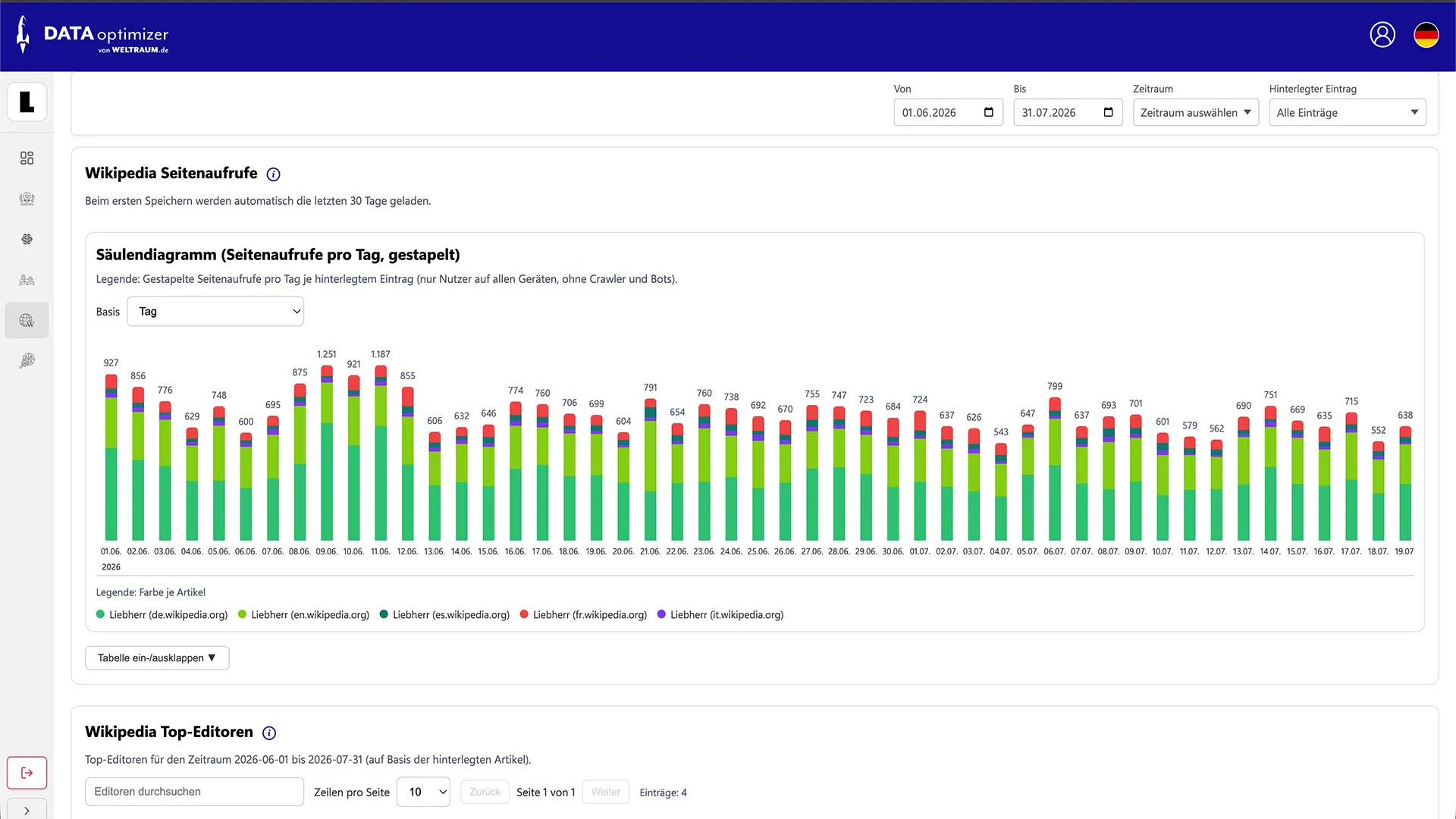Image resolution: width=1456 pixels, height=819 pixels.
Task: Click the 21.06. bar labeled 791
Action: click(651, 469)
